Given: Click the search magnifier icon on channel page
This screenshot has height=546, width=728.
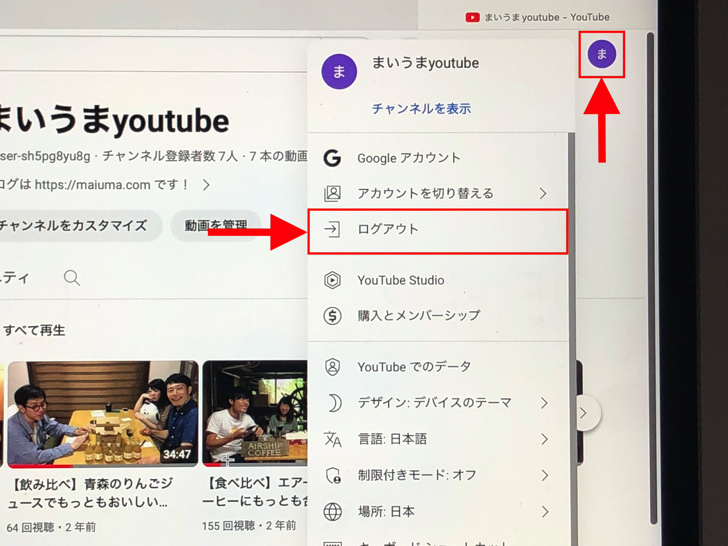Looking at the screenshot, I should point(72,278).
